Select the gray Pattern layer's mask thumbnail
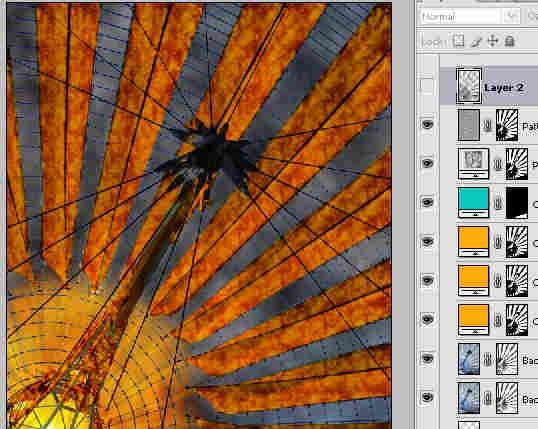This screenshot has height=429, width=538. [507, 125]
